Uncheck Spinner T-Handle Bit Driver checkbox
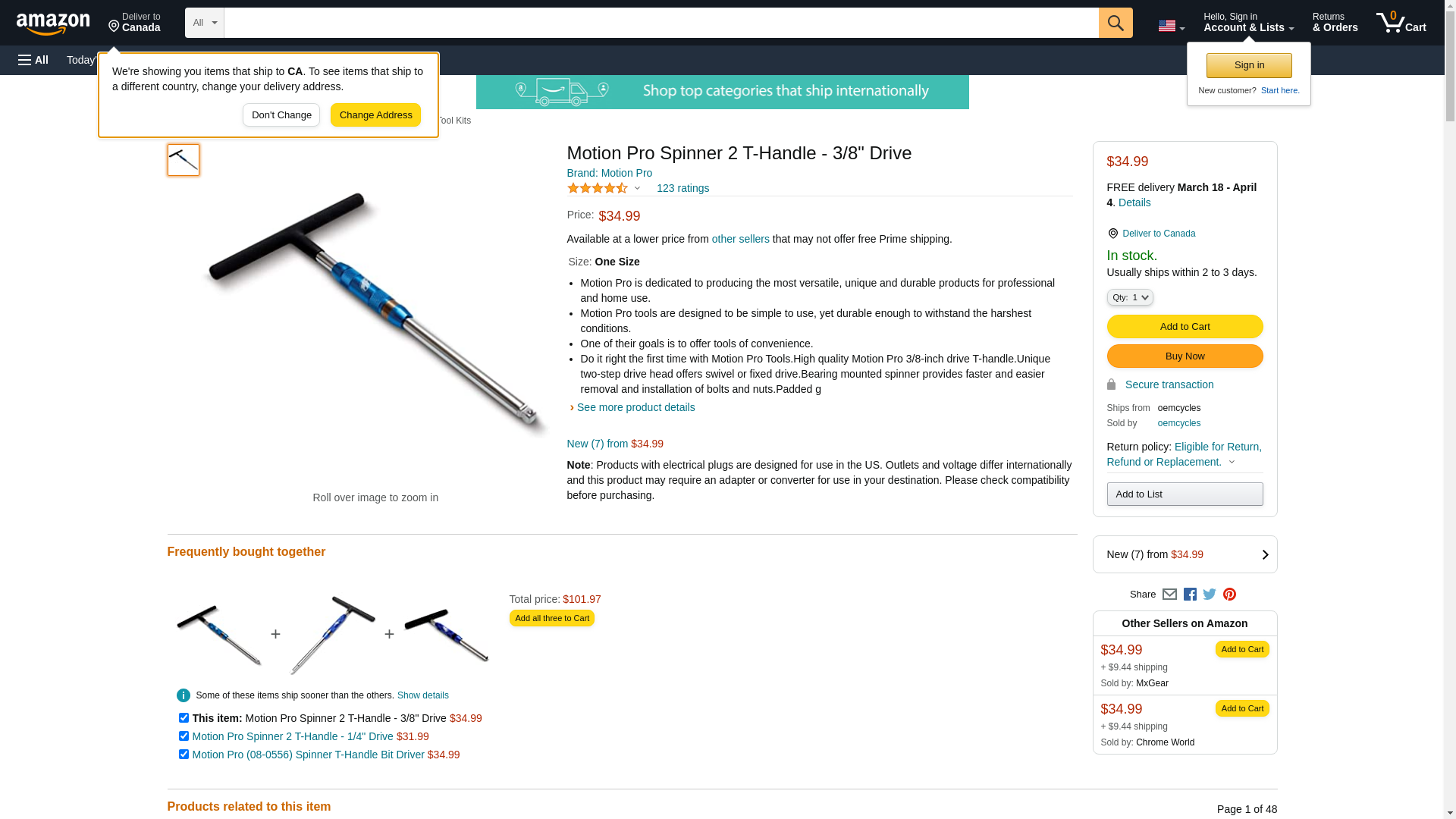 click(x=184, y=754)
